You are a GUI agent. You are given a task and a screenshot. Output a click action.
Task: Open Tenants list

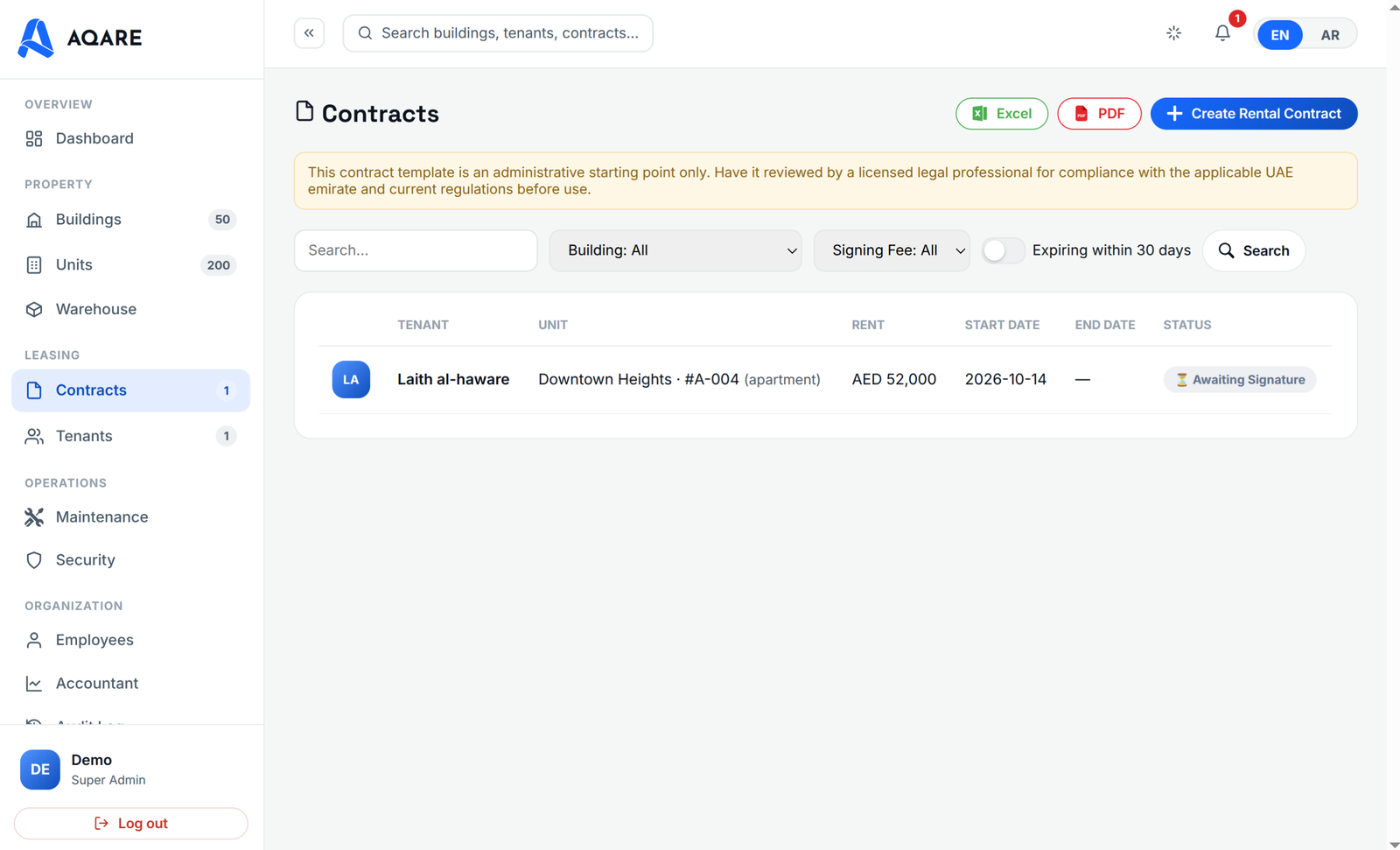pos(130,436)
